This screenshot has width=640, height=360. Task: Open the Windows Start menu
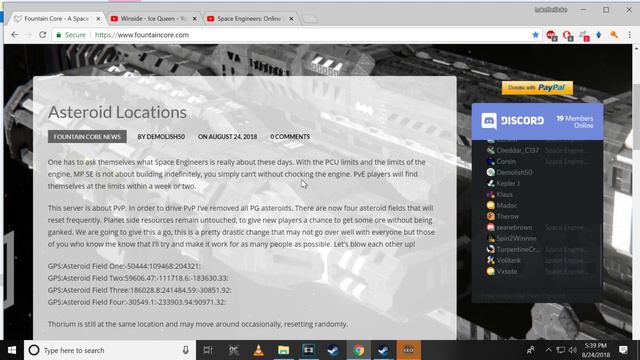coord(12,350)
